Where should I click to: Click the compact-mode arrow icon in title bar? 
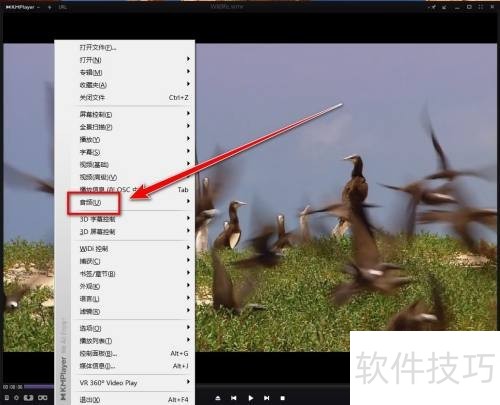click(444, 7)
